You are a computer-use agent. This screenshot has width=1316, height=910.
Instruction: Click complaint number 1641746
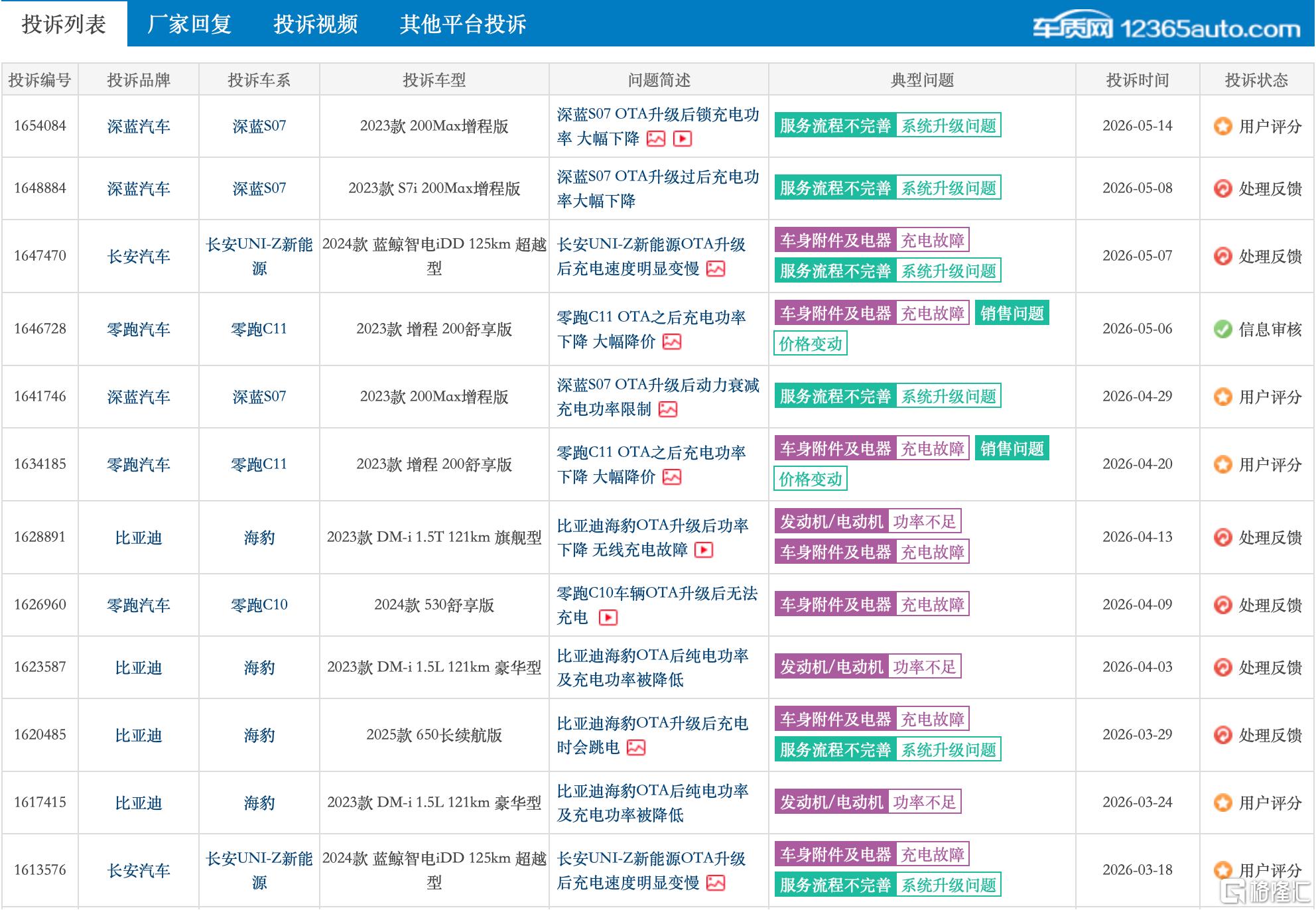40,397
